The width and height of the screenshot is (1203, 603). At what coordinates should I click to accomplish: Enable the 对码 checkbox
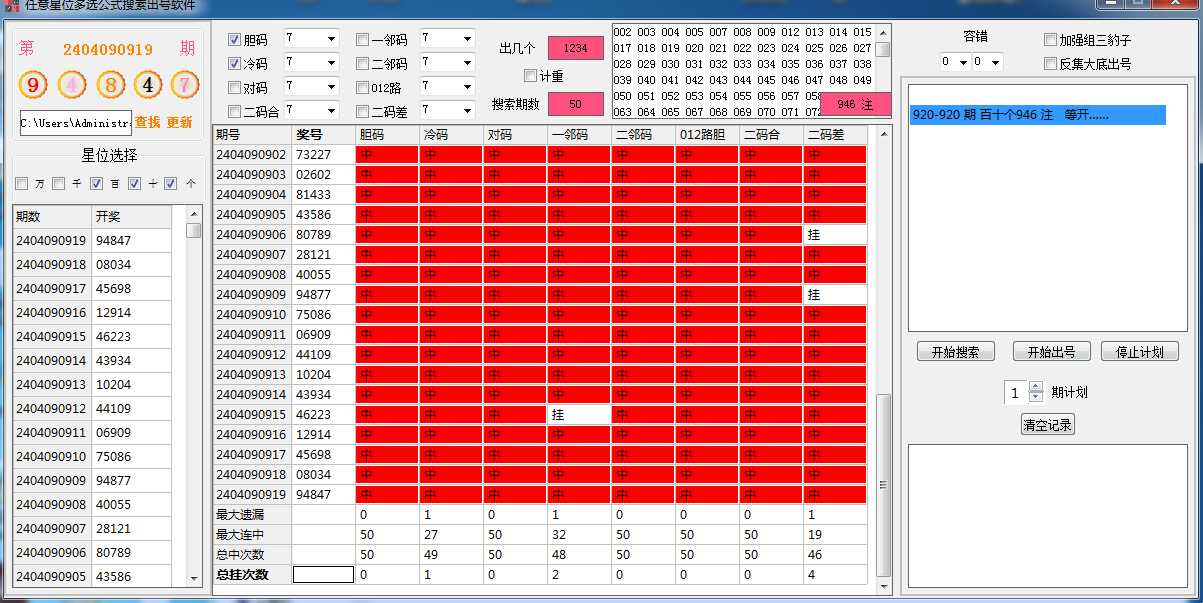tap(235, 88)
